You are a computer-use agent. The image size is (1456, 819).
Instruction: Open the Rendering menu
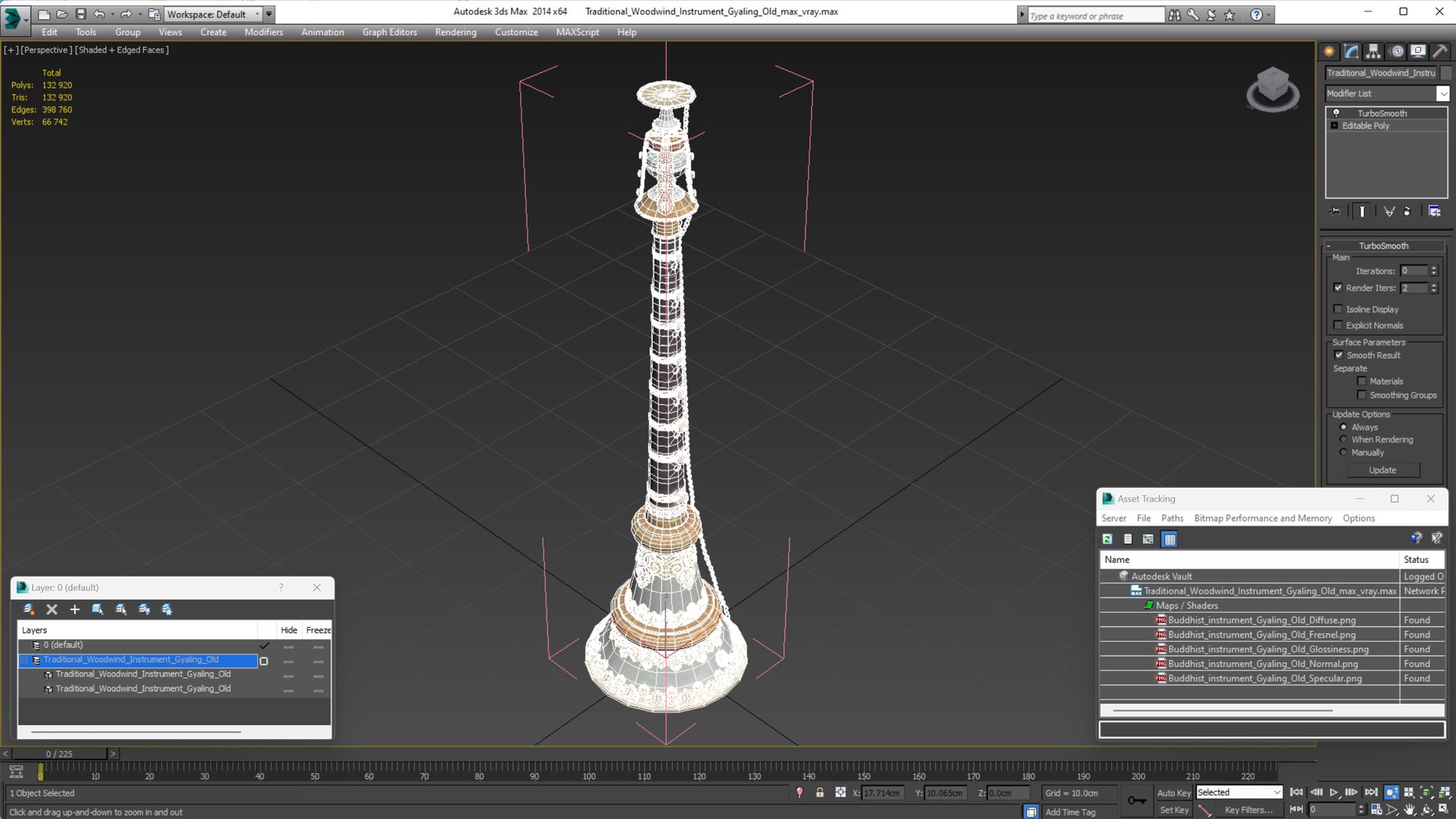coord(455,32)
